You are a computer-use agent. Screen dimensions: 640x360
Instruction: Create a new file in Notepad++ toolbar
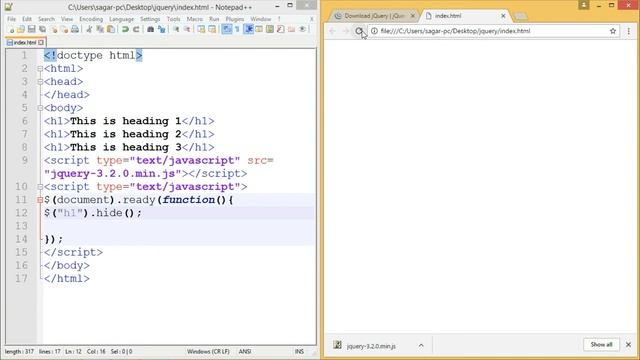pyautogui.click(x=11, y=29)
